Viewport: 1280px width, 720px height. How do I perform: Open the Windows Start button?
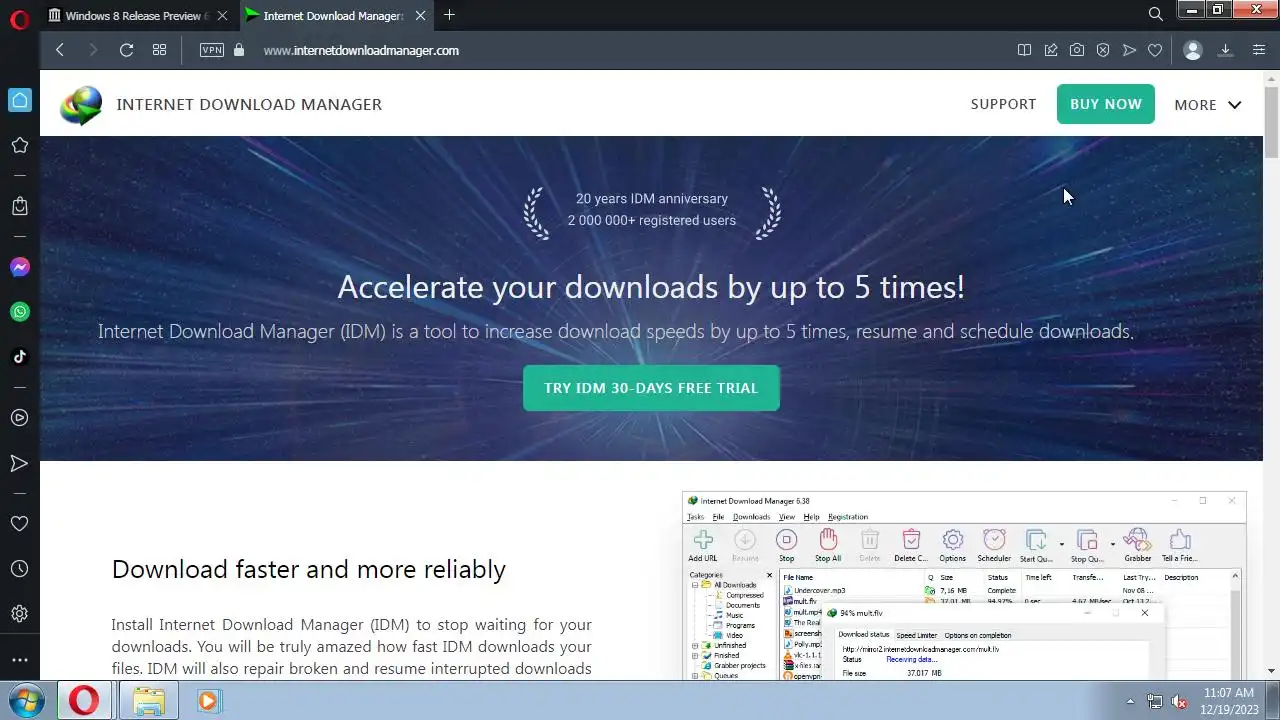[x=27, y=700]
